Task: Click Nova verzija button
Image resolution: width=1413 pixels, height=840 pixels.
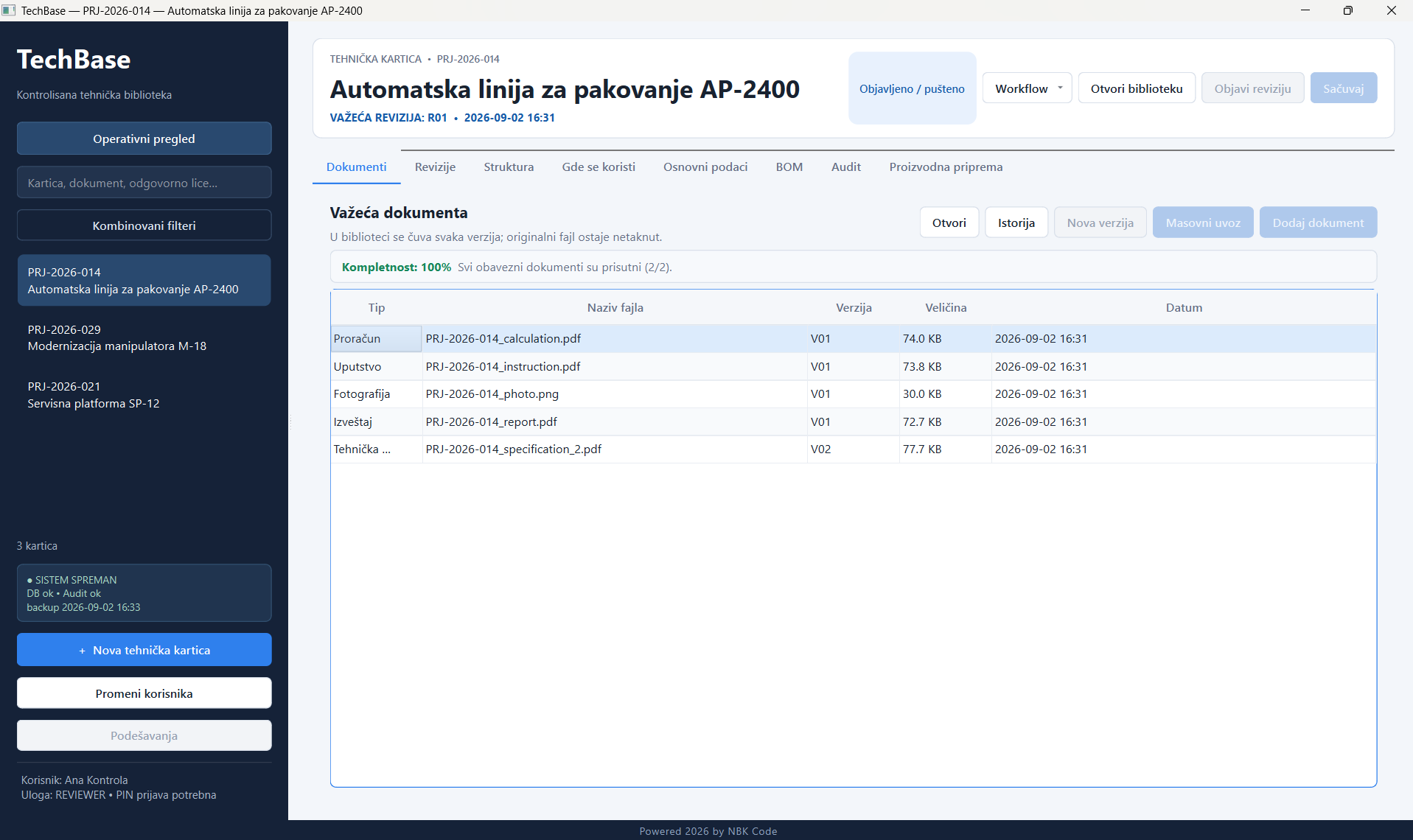Action: [x=1100, y=223]
